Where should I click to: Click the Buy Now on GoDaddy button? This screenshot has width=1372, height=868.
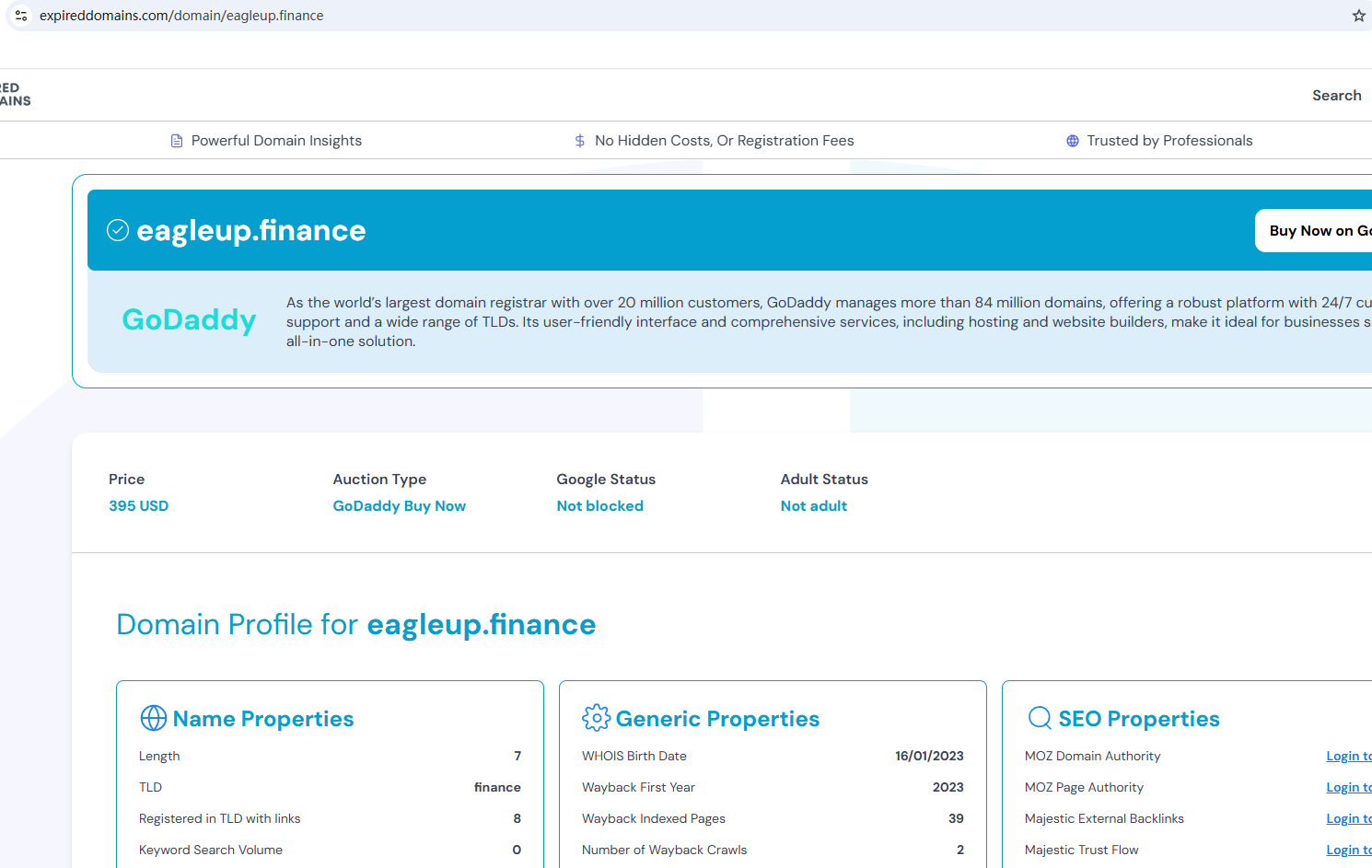click(1314, 231)
